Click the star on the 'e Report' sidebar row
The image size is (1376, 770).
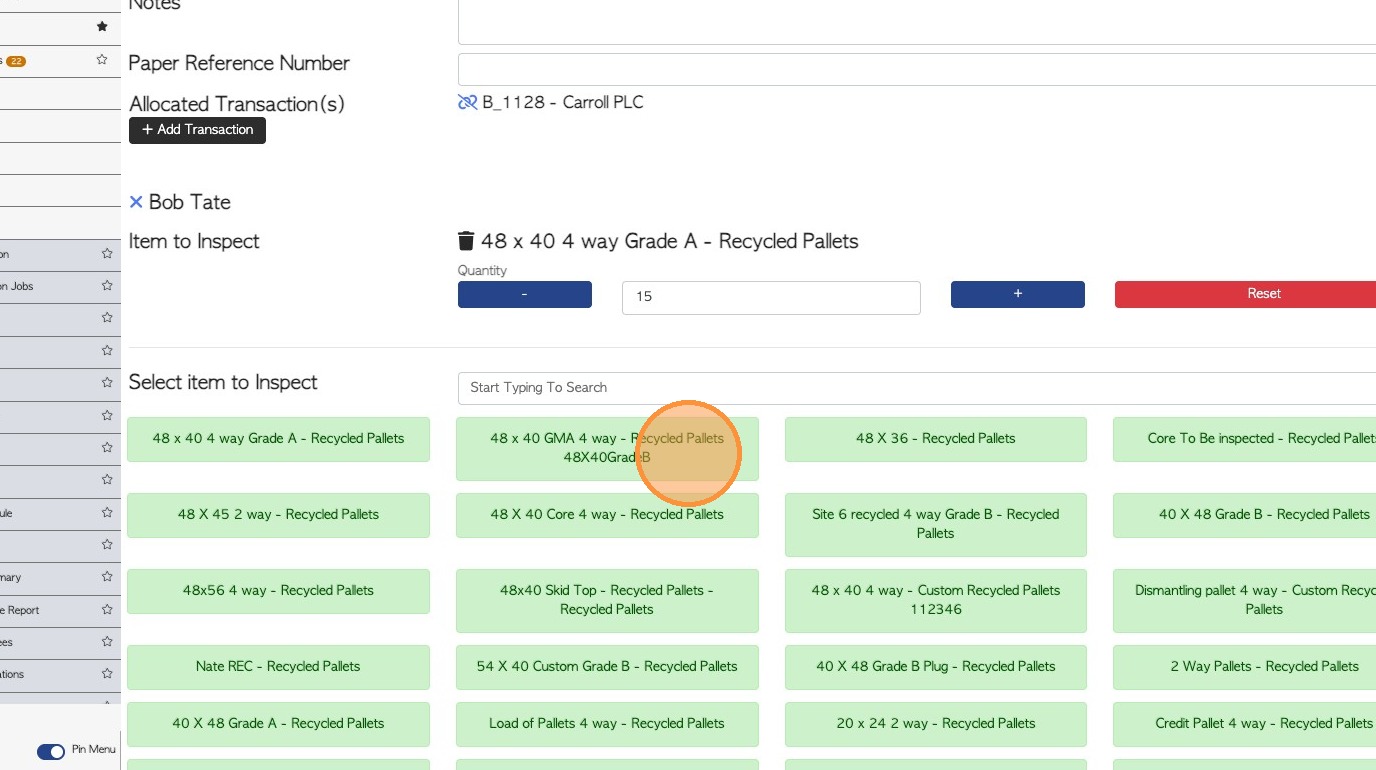(x=107, y=610)
